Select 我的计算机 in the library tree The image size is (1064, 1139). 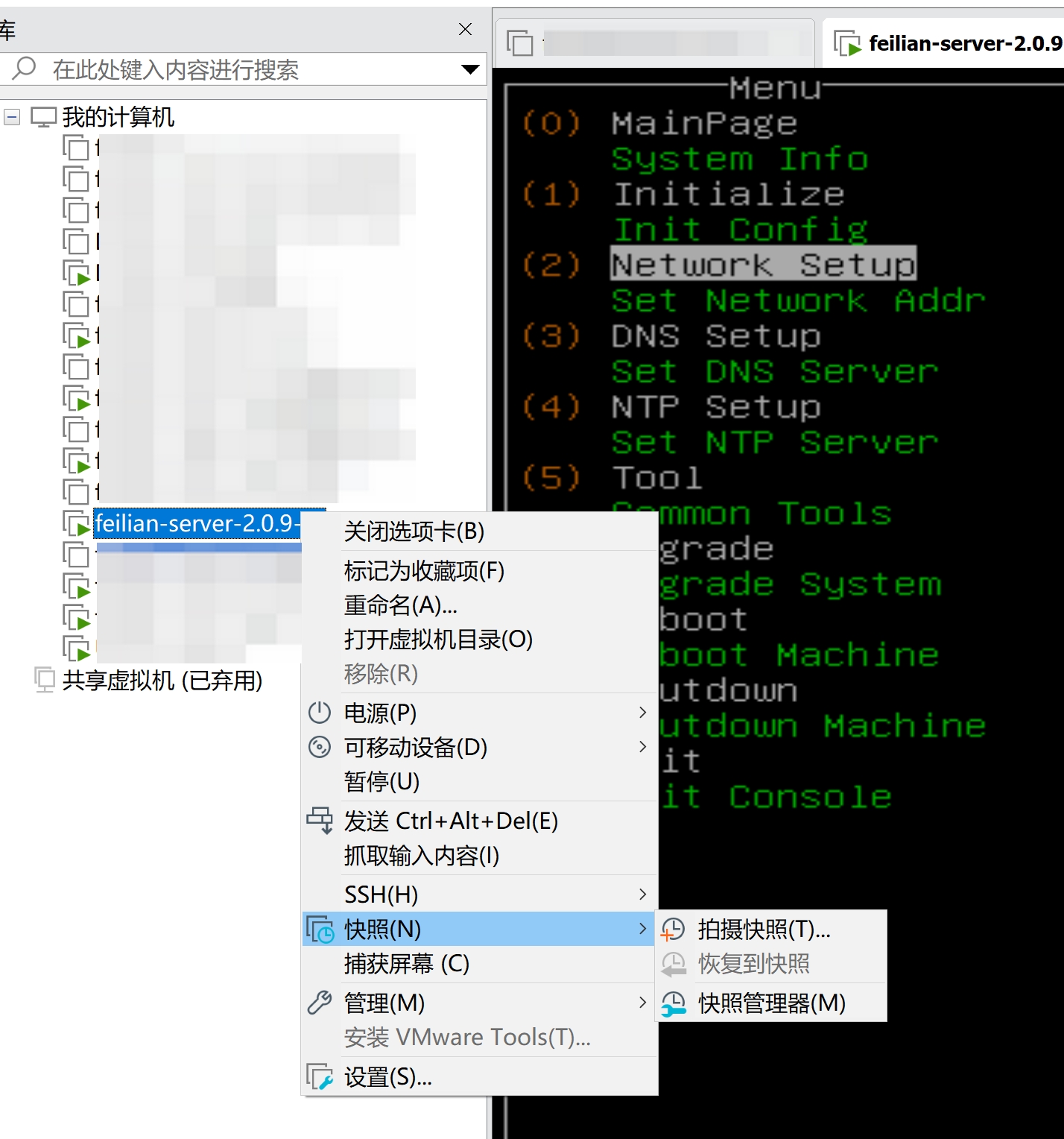pyautogui.click(x=118, y=116)
